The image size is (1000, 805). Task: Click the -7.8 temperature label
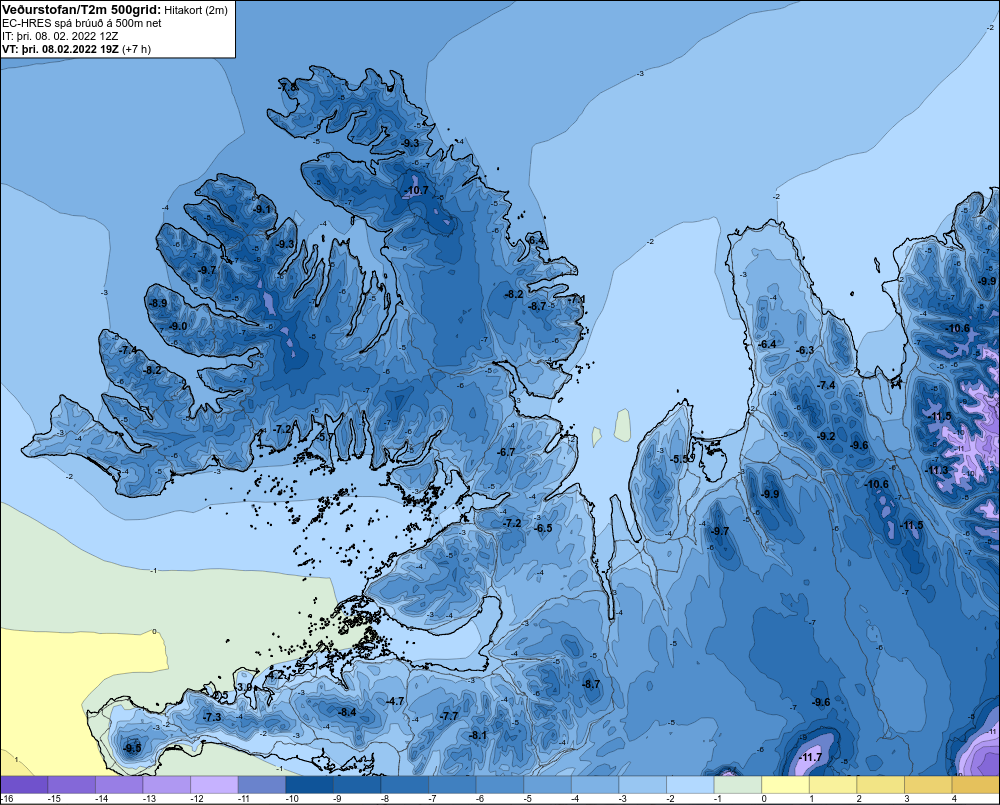[288, 86]
